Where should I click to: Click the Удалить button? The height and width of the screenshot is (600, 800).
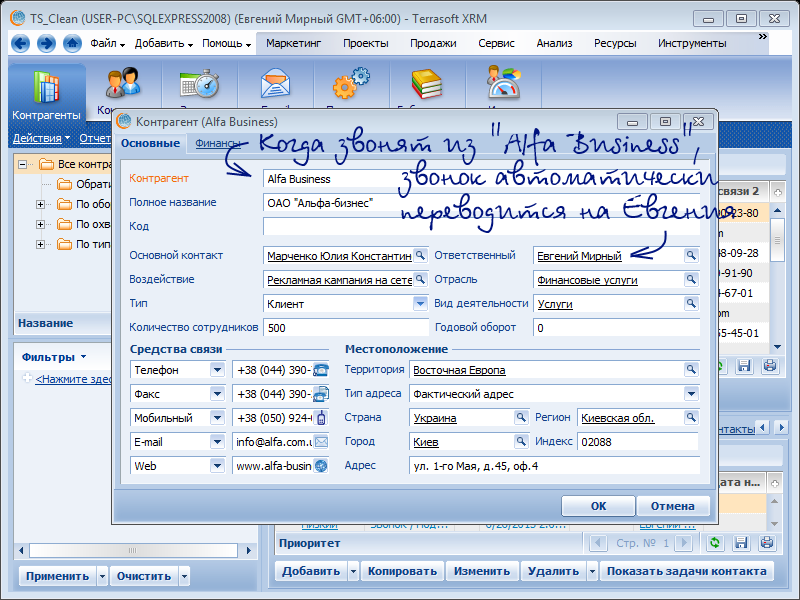pyautogui.click(x=553, y=571)
